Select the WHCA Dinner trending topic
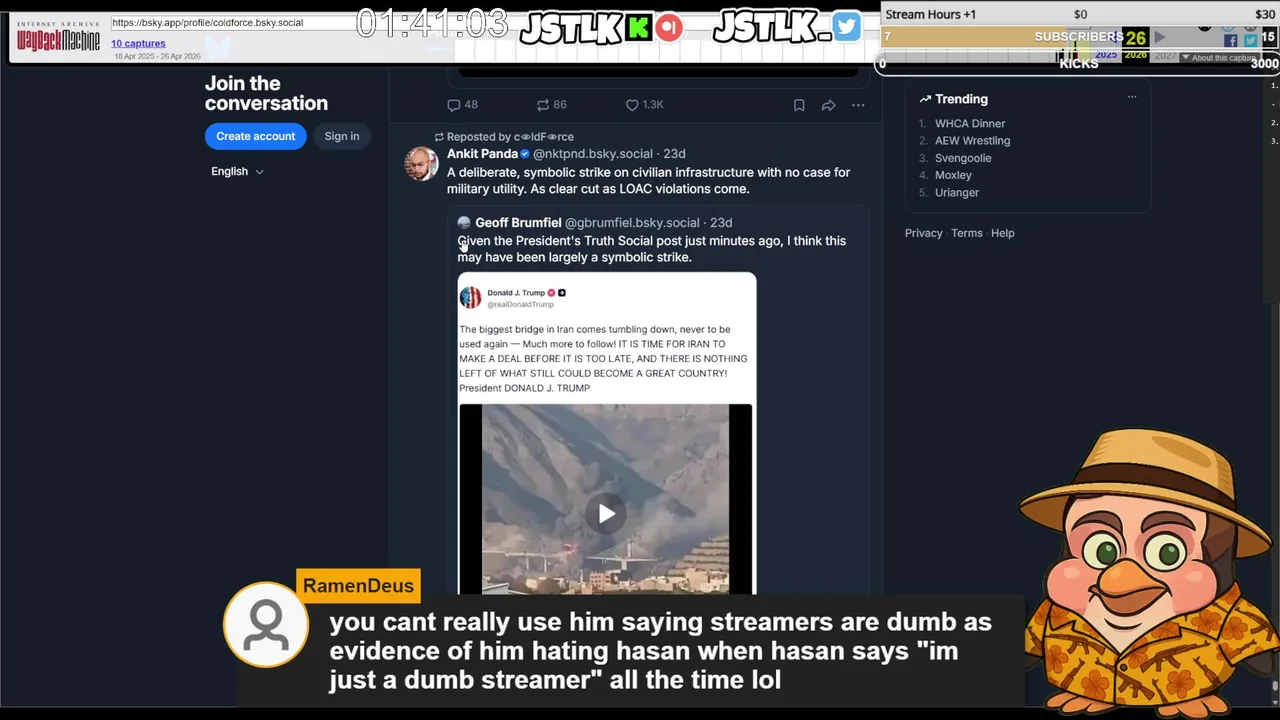 tap(970, 124)
